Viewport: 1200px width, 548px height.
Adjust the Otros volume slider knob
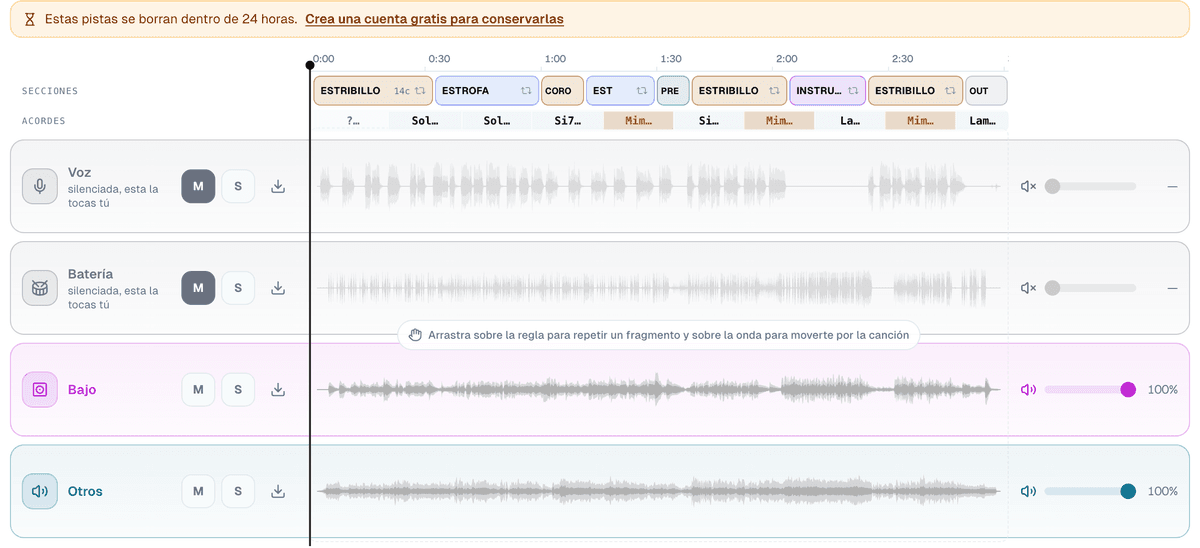[x=1128, y=491]
